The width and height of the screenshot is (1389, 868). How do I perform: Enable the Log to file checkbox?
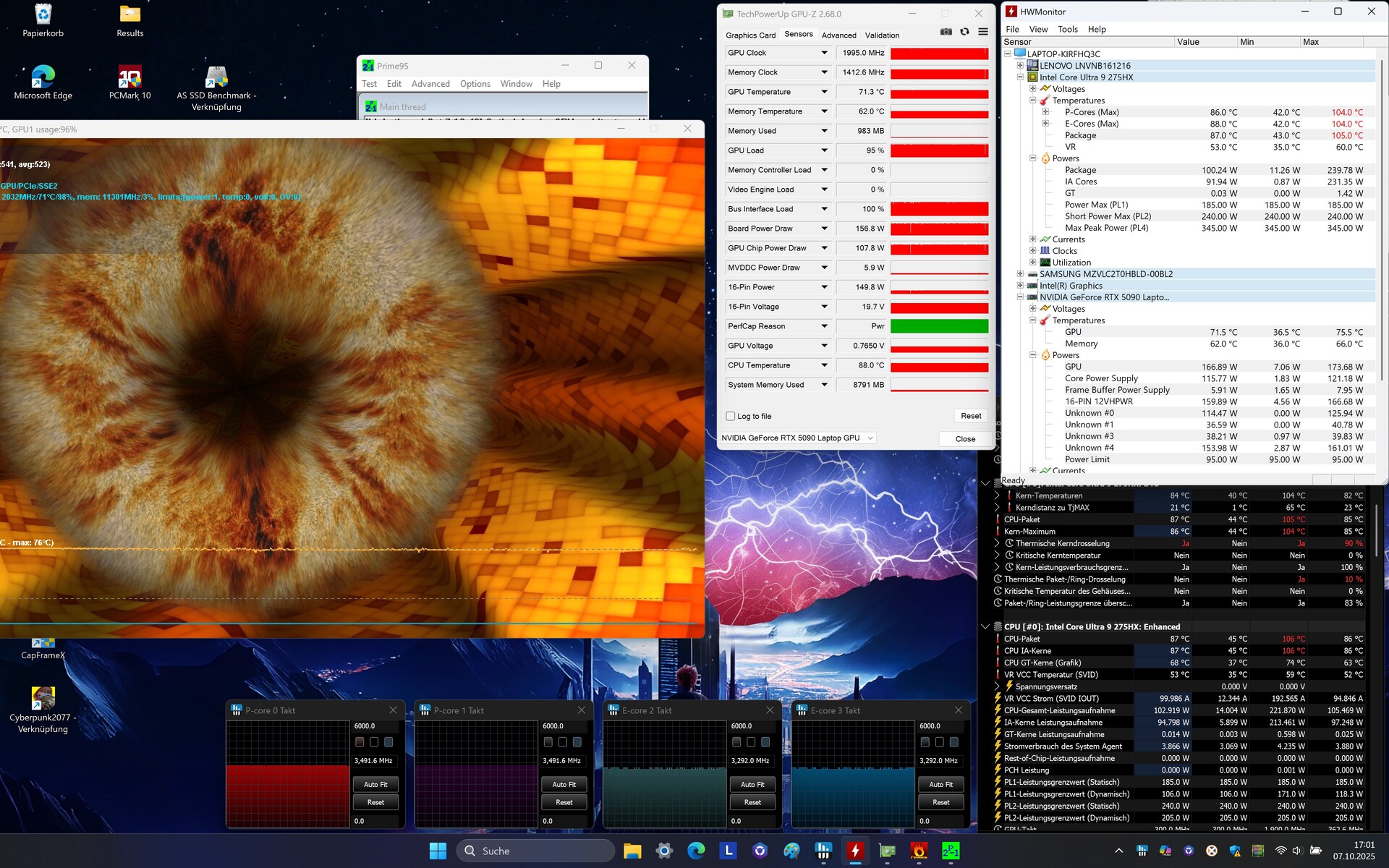(731, 416)
